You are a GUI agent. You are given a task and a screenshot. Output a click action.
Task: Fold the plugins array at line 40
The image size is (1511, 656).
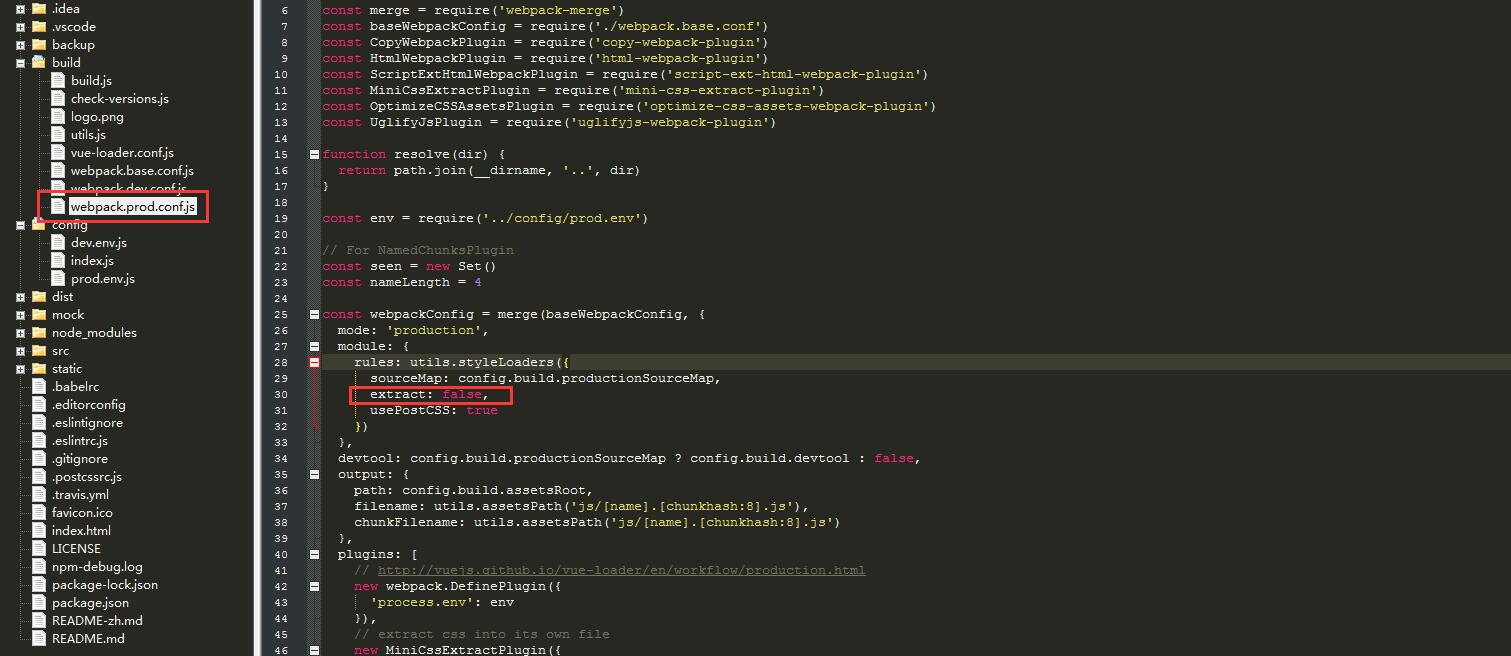click(x=314, y=554)
